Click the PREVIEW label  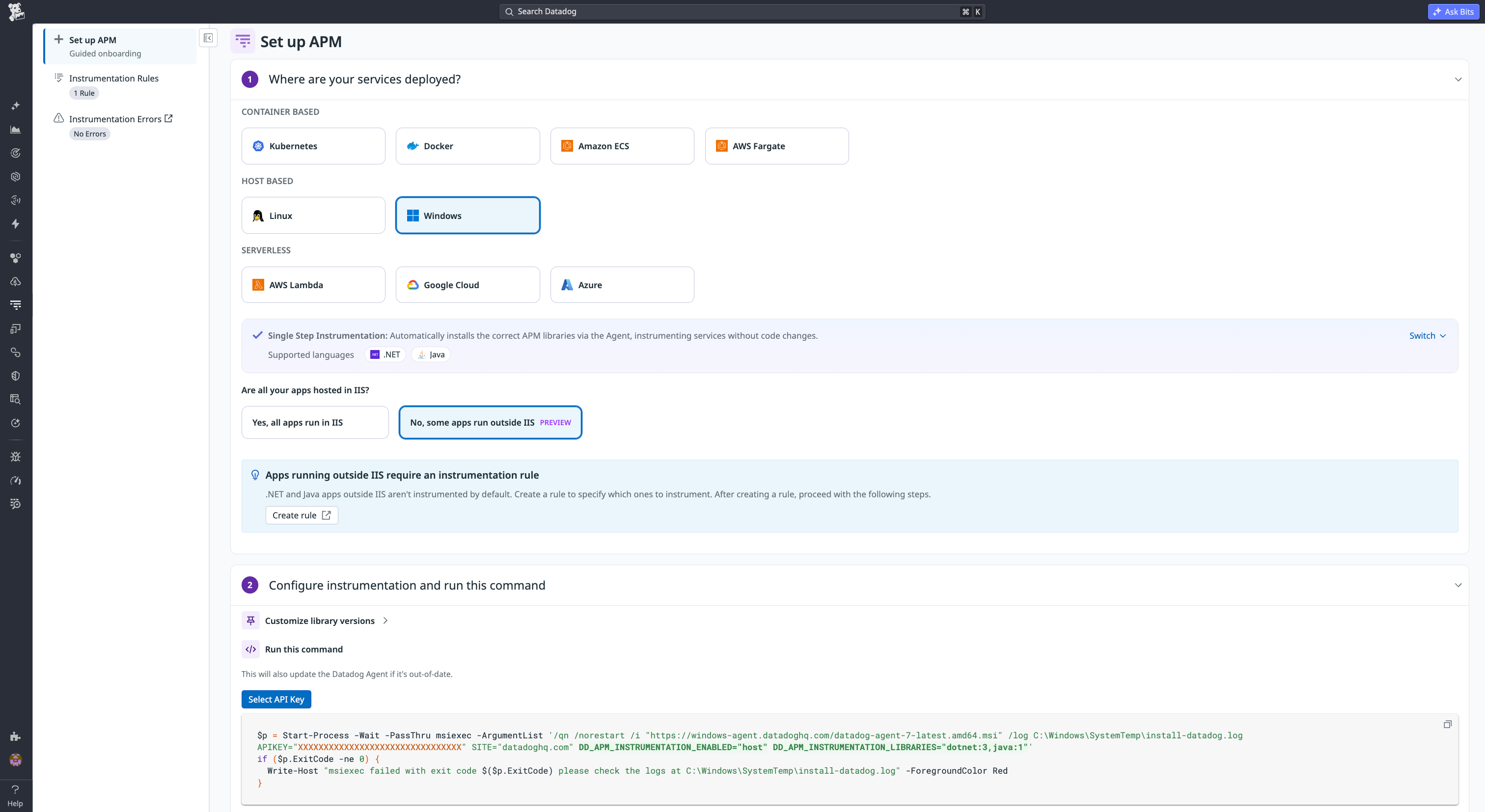(555, 422)
